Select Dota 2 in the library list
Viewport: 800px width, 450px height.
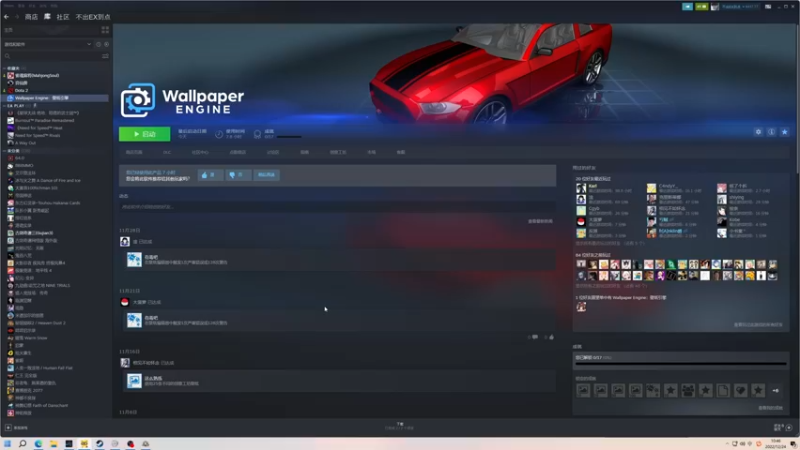21,90
